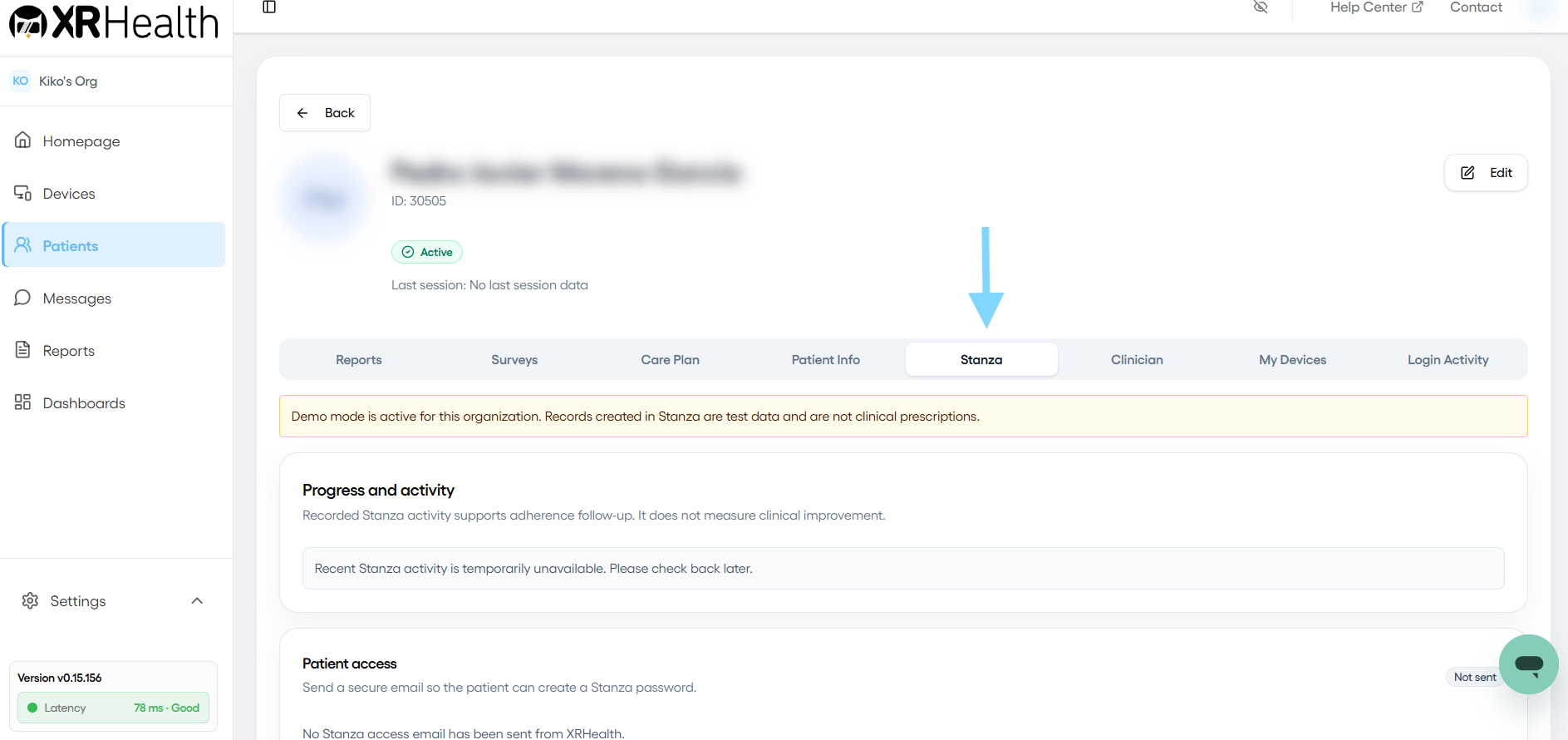Click the Not sent status badge
The image size is (1568, 740).
[1475, 678]
